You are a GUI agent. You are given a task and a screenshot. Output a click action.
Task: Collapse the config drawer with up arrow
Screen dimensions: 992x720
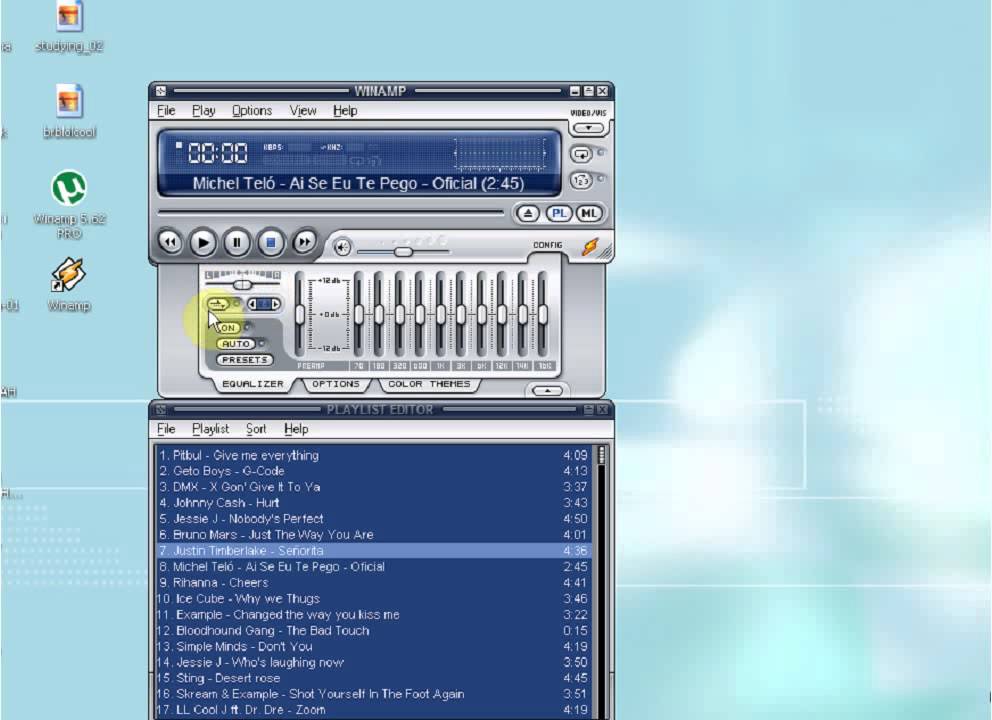point(547,391)
